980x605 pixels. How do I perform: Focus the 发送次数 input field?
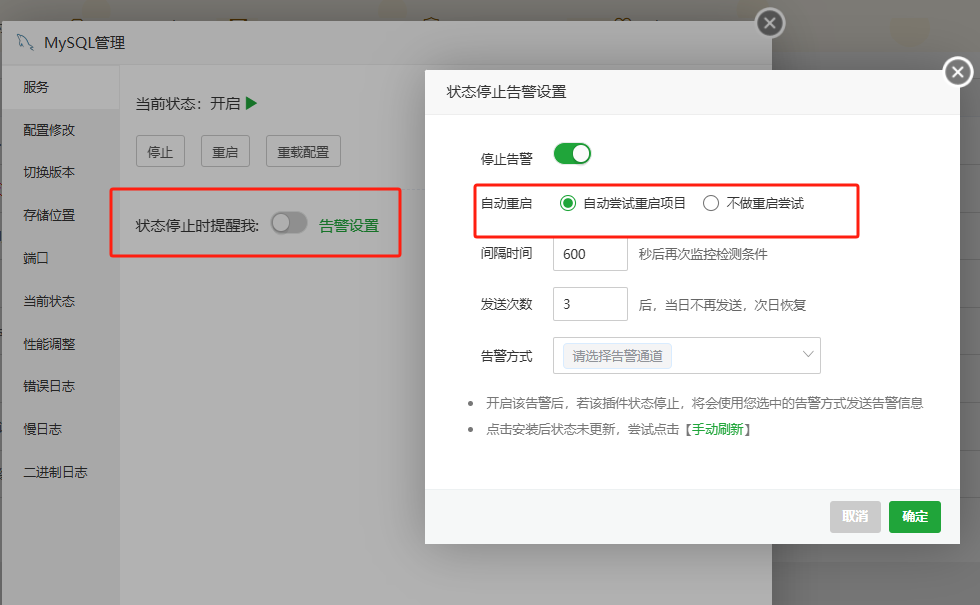590,304
